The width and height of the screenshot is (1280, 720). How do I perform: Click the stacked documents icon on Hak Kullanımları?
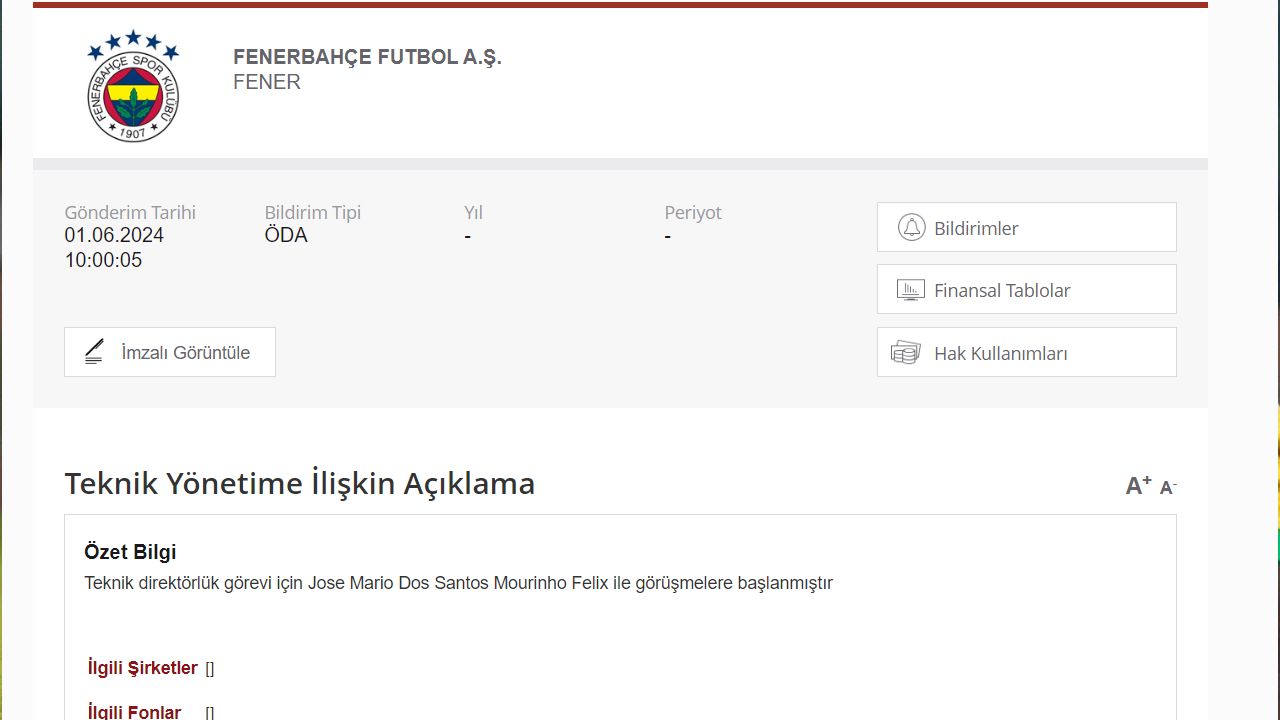point(905,352)
